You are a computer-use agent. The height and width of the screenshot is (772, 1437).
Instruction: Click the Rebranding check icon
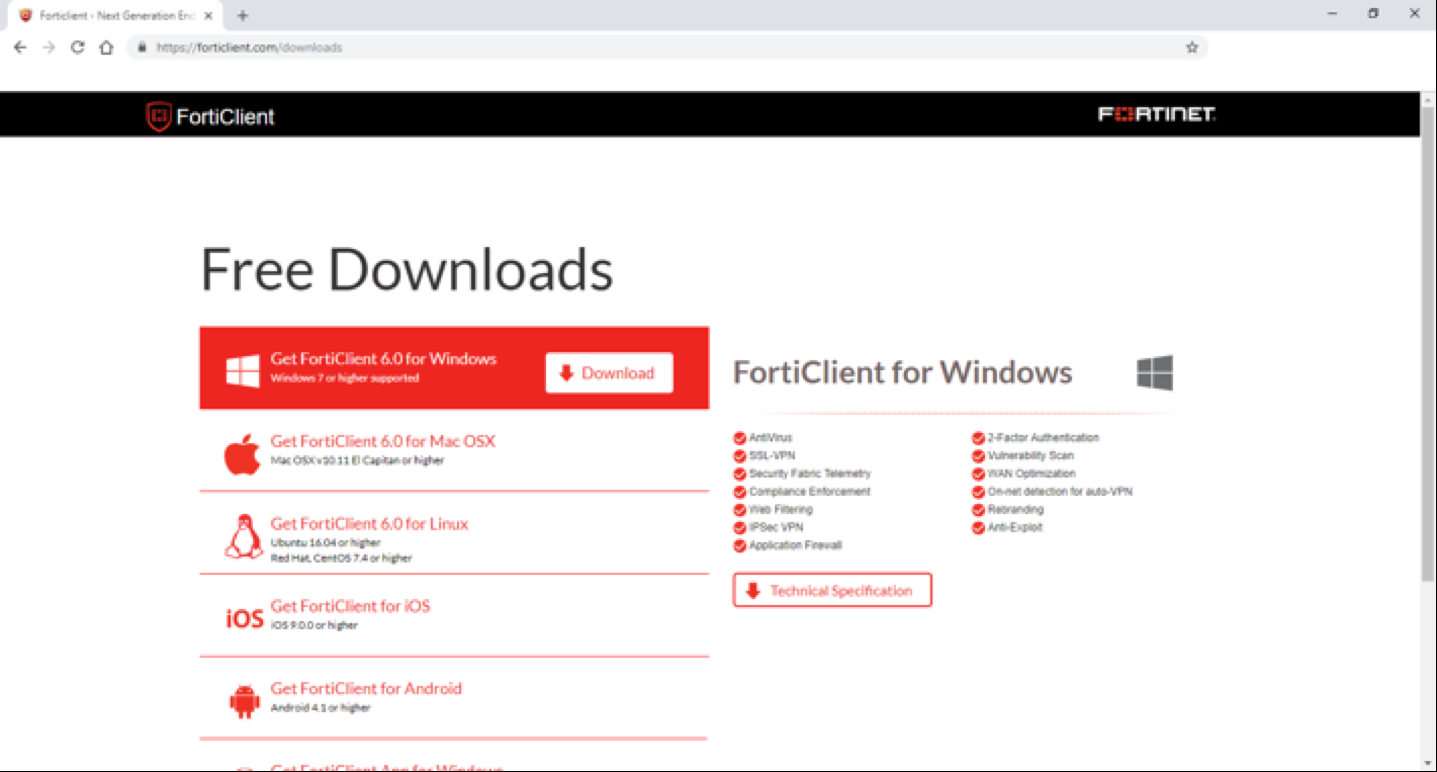click(x=978, y=510)
